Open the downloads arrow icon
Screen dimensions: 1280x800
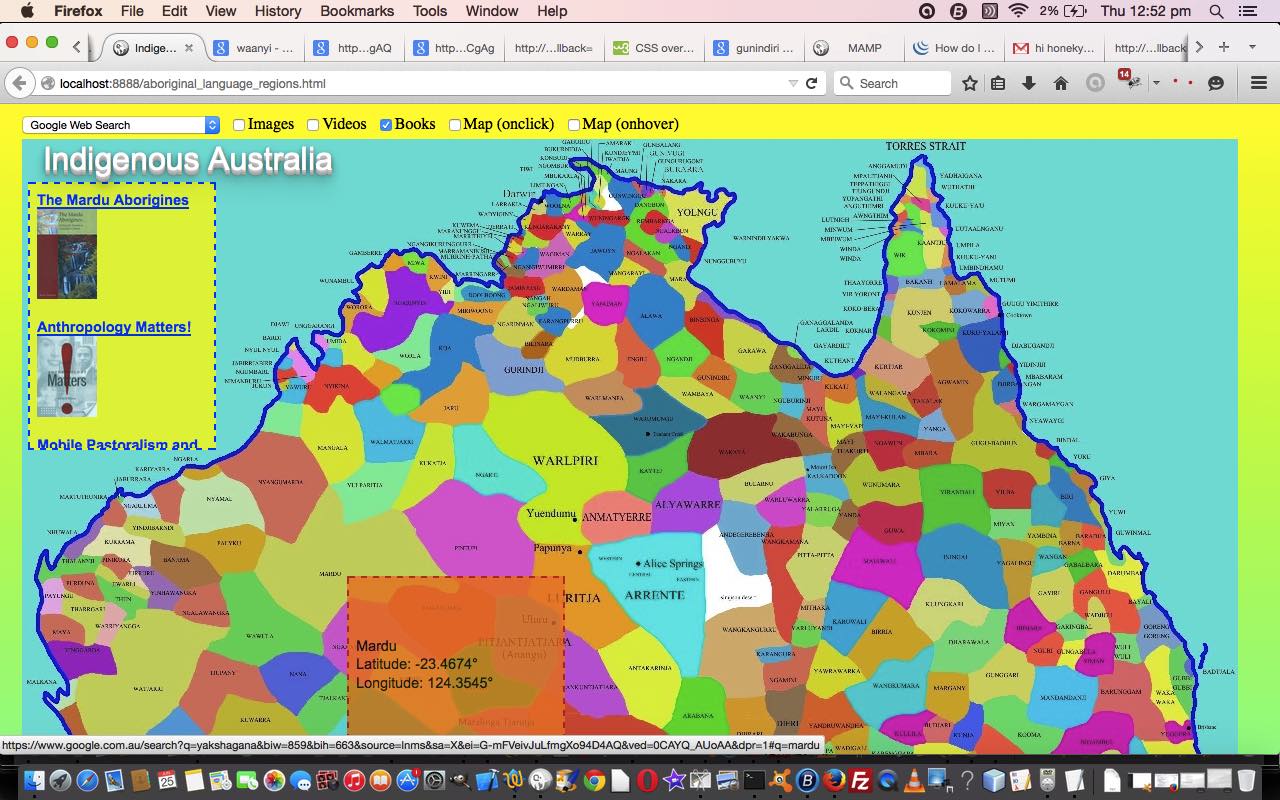pos(1028,84)
